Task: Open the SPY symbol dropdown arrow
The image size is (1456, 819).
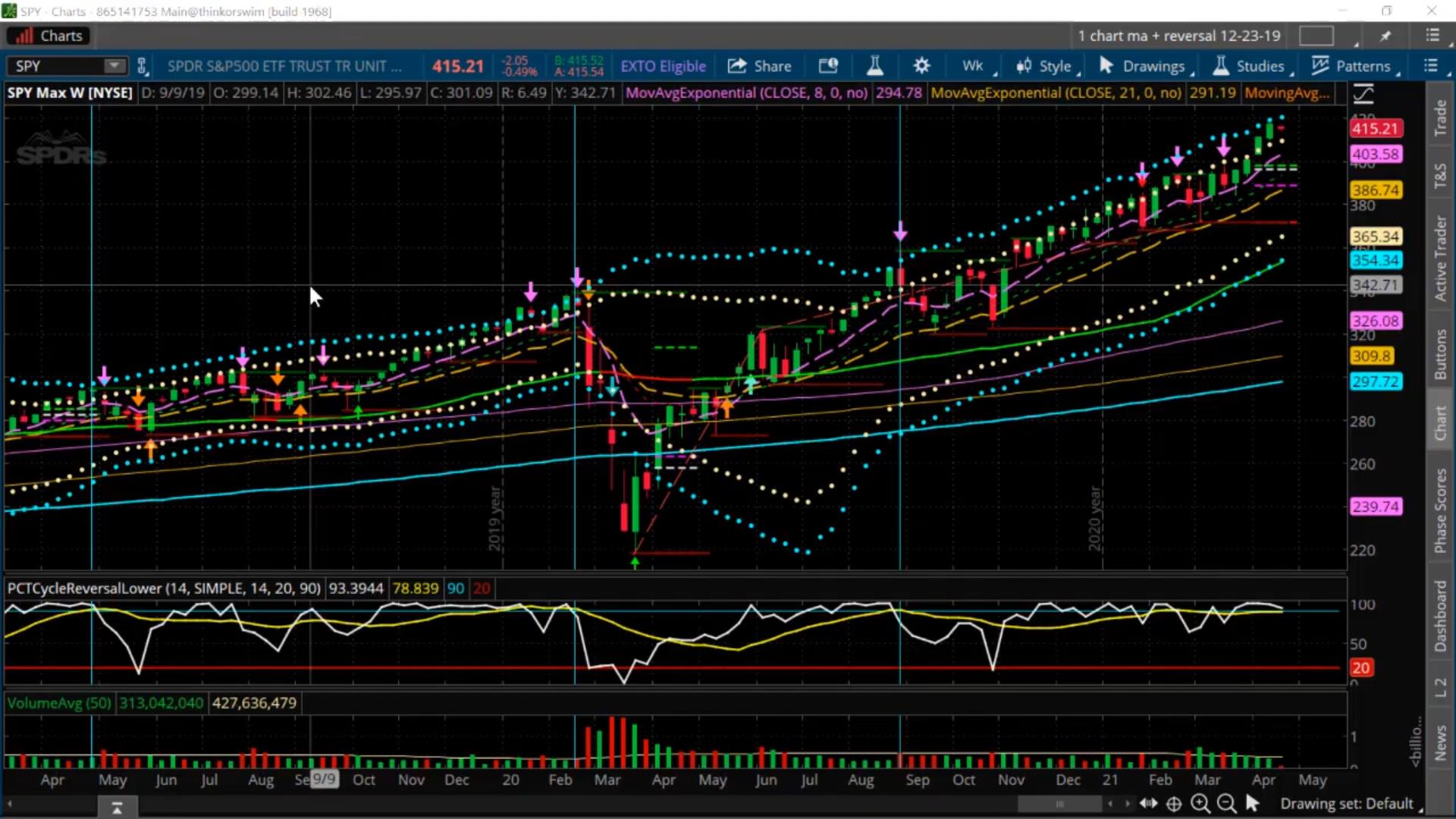Action: (x=115, y=66)
